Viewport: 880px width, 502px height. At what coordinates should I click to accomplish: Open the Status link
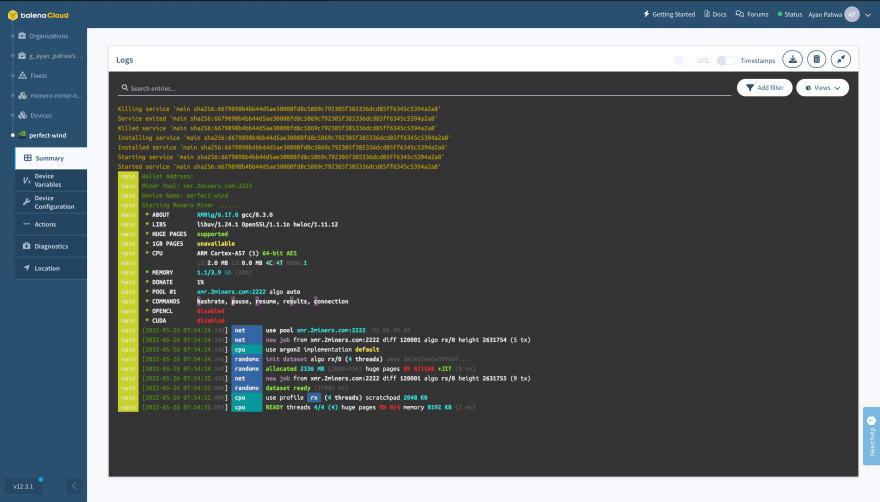point(790,14)
